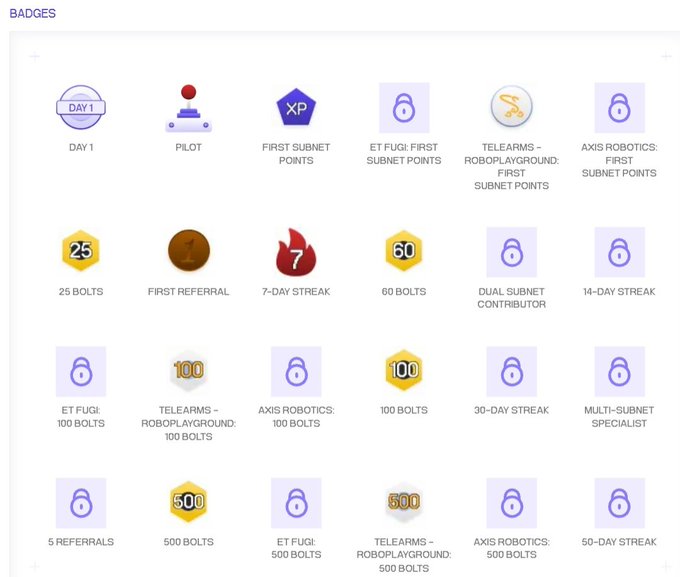
Task: Select the Pilot joystick badge icon
Action: 189,108
